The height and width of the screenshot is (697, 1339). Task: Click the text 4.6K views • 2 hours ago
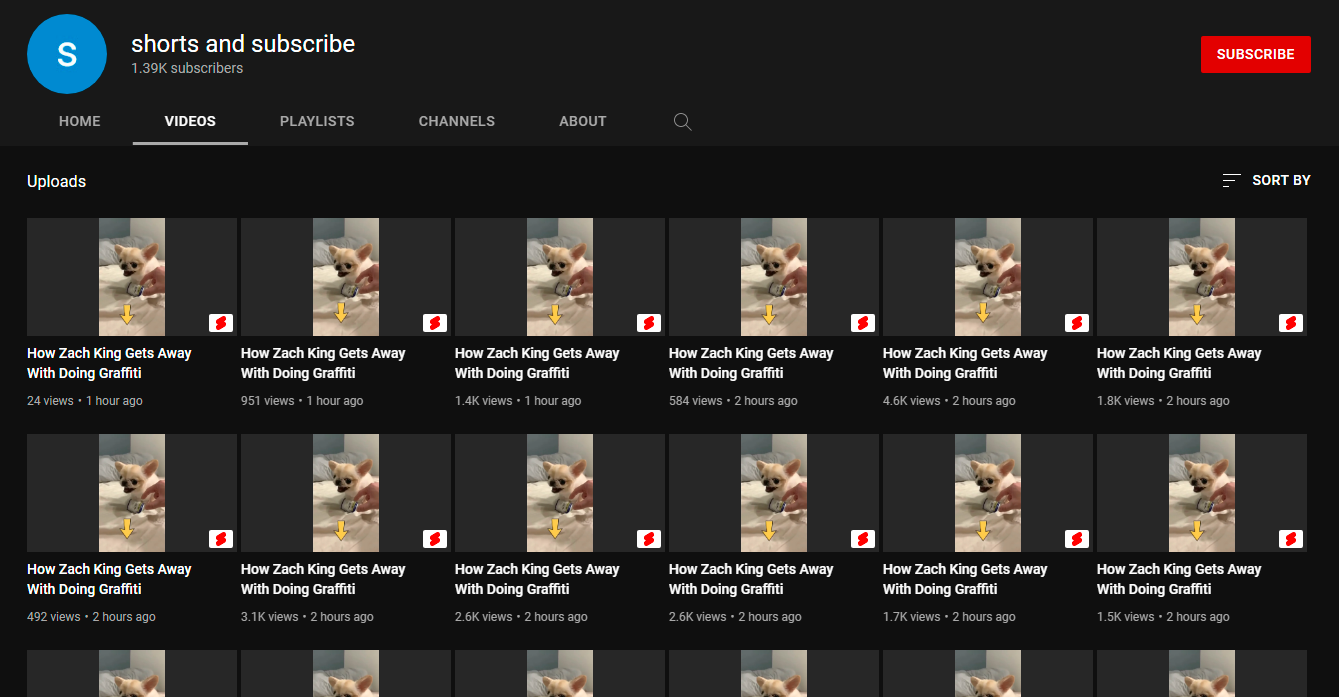pos(949,401)
